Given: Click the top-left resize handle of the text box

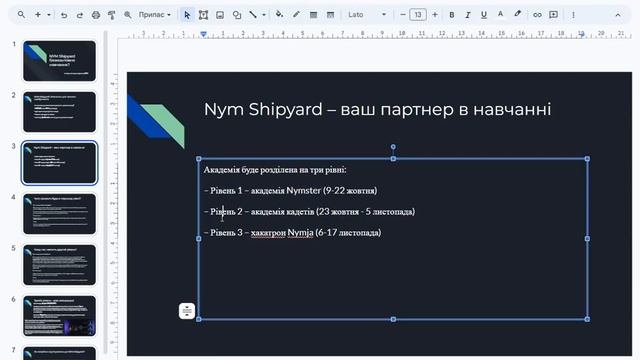Looking at the screenshot, I should [x=199, y=159].
